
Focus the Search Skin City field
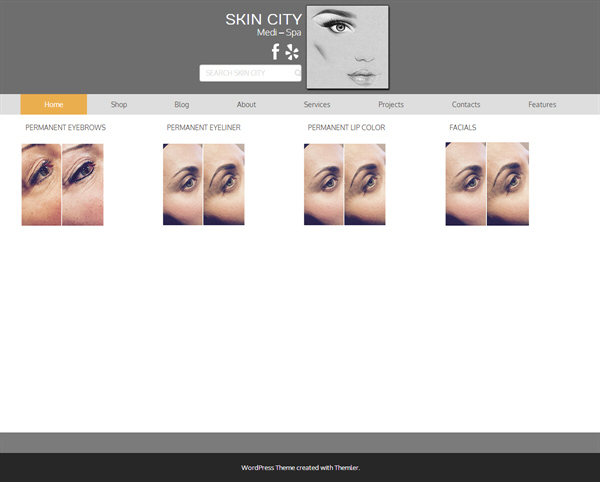tap(250, 73)
